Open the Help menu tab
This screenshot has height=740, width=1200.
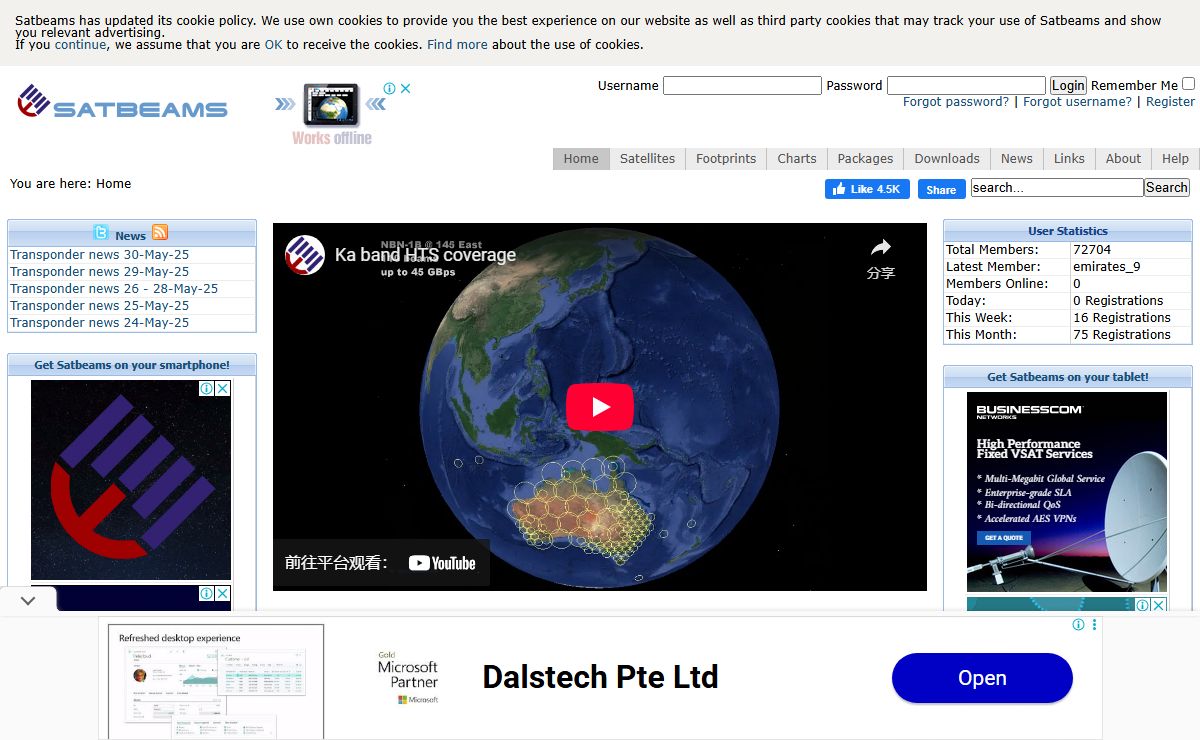coord(1175,159)
